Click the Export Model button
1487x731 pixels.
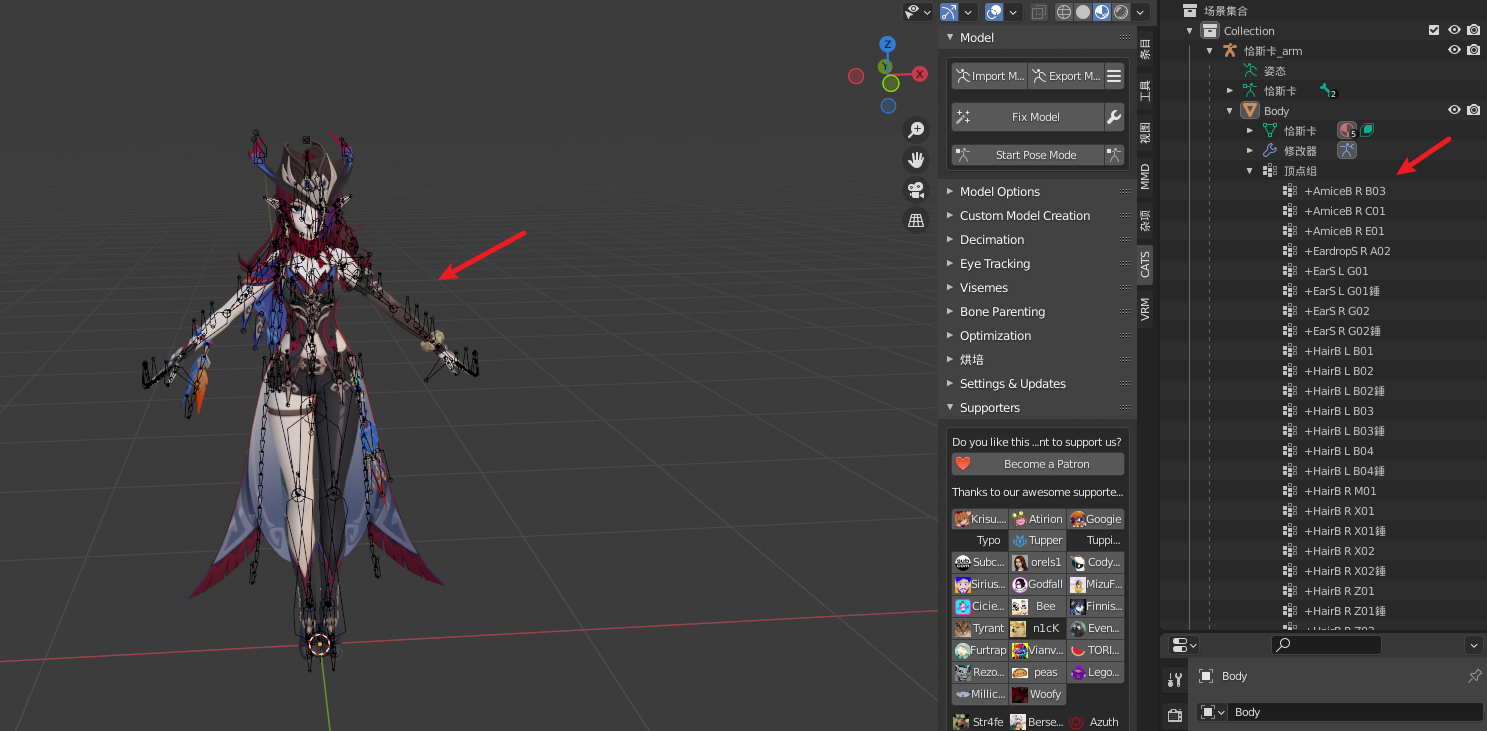coord(1066,76)
